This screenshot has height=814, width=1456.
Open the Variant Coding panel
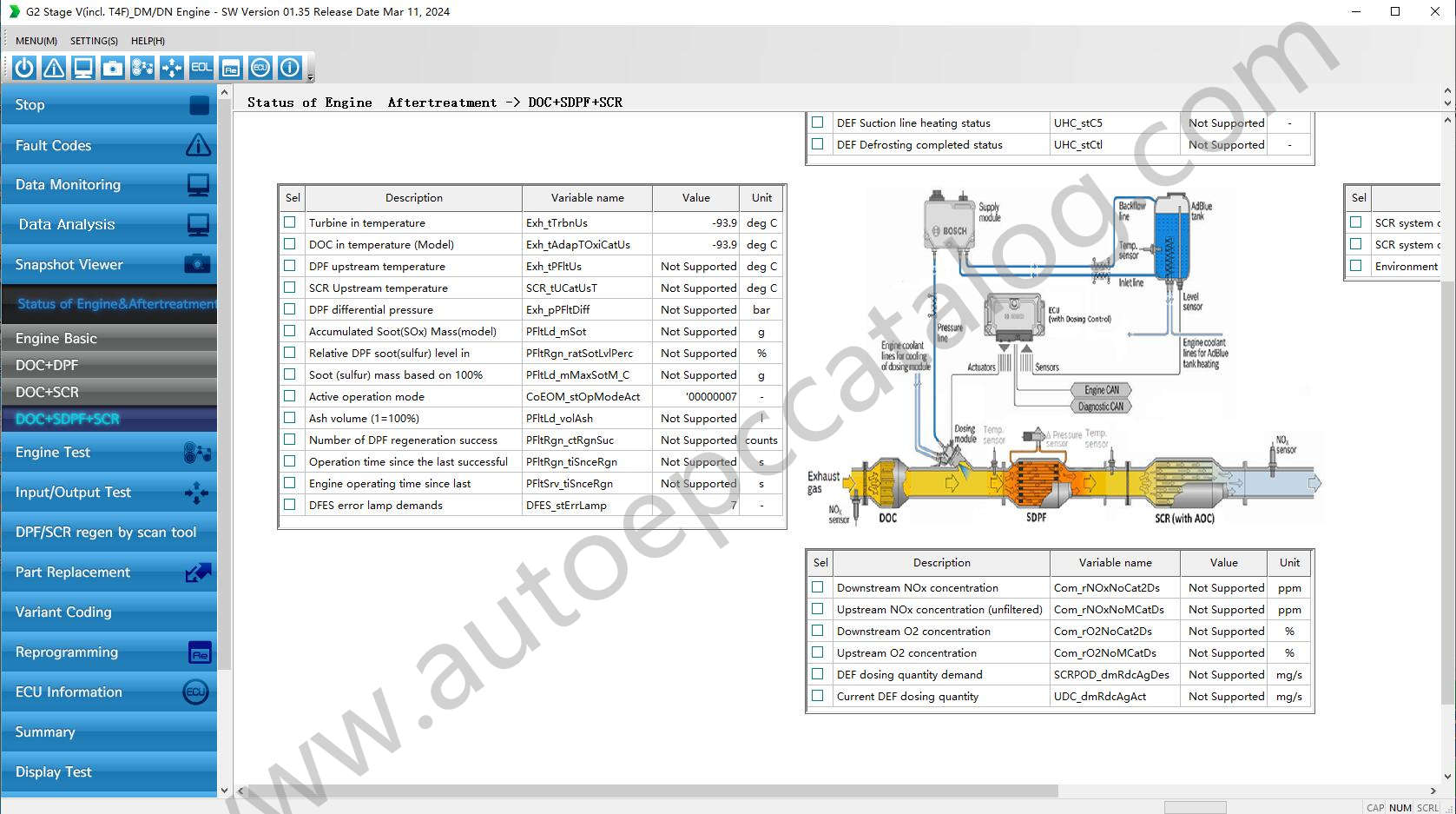63,612
